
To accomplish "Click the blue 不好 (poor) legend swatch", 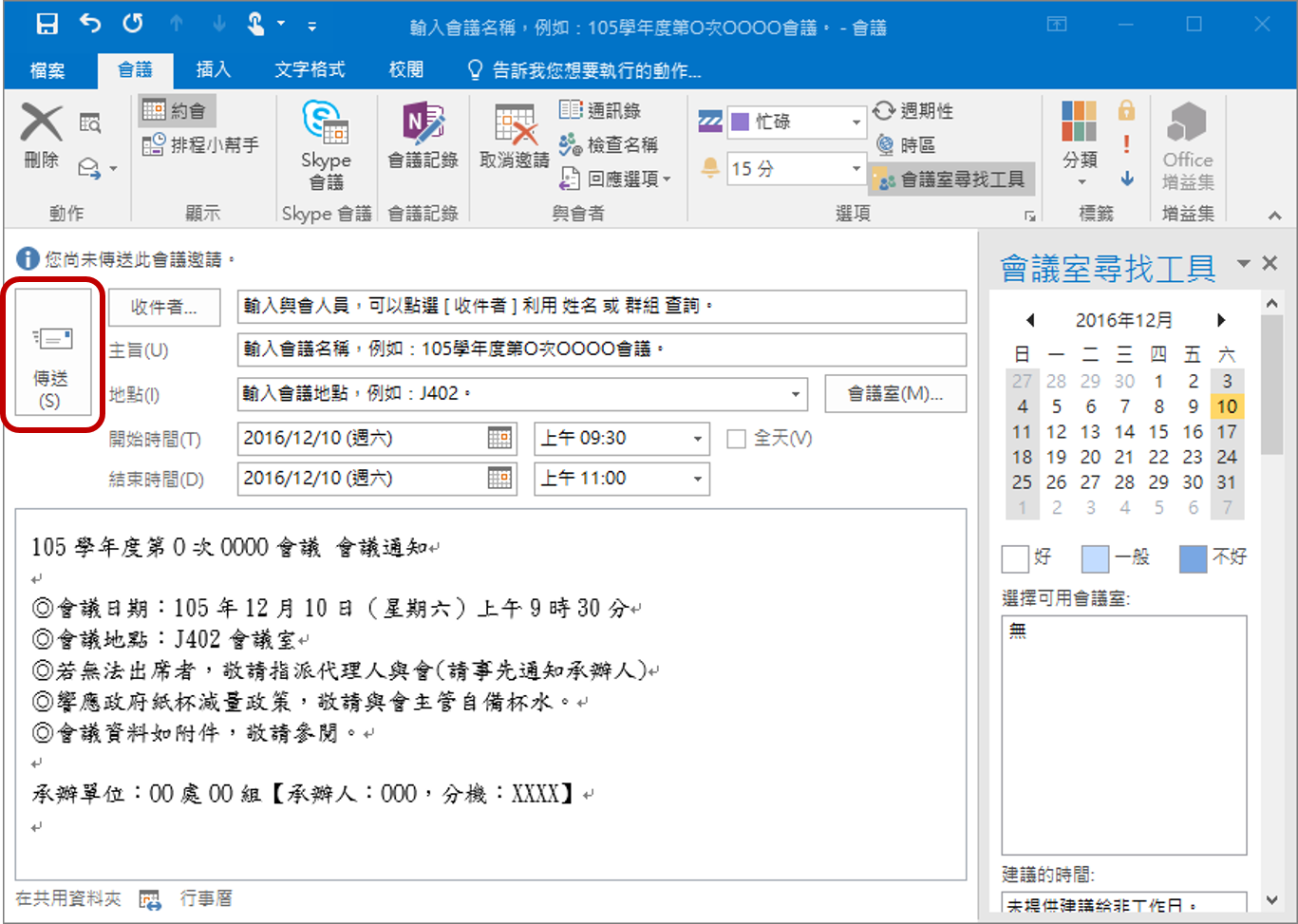I will [x=1193, y=558].
